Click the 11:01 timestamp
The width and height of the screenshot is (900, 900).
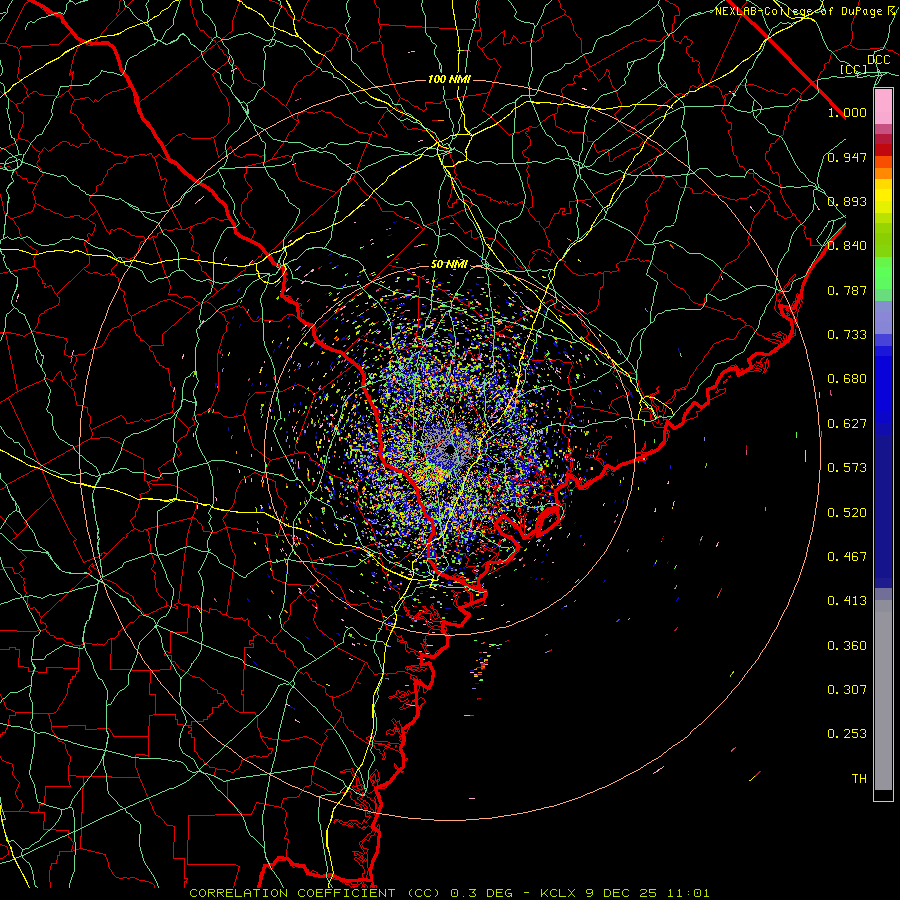pyautogui.click(x=688, y=893)
